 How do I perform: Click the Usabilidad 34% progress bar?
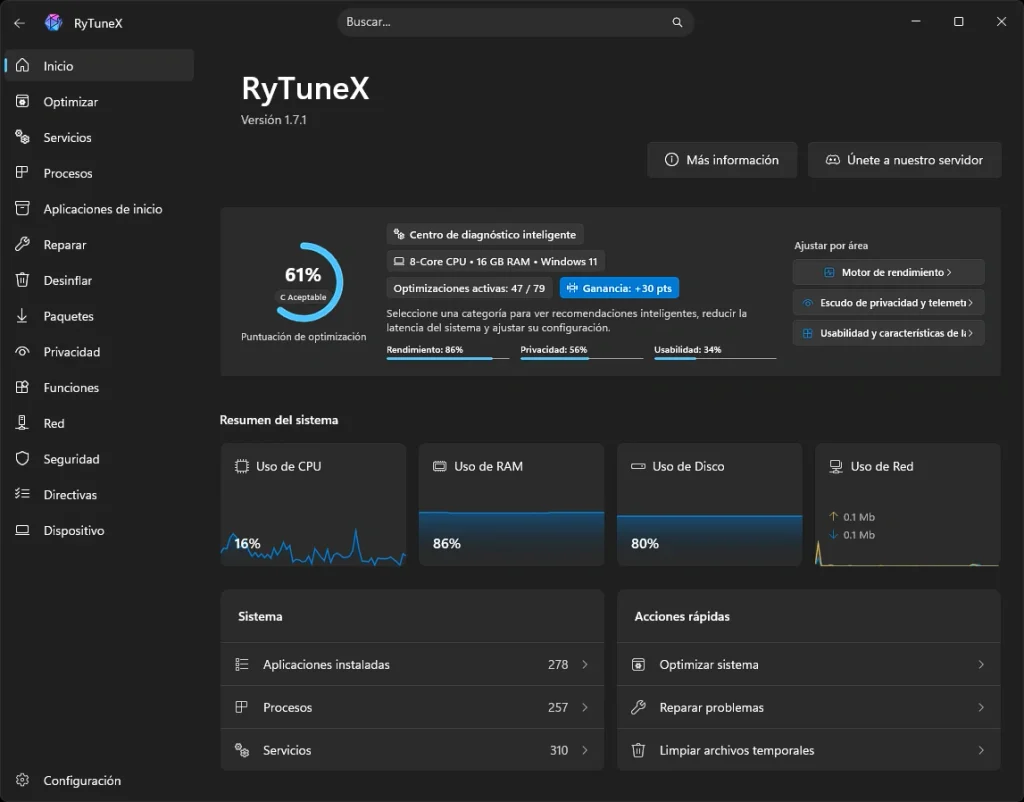pyautogui.click(x=715, y=358)
